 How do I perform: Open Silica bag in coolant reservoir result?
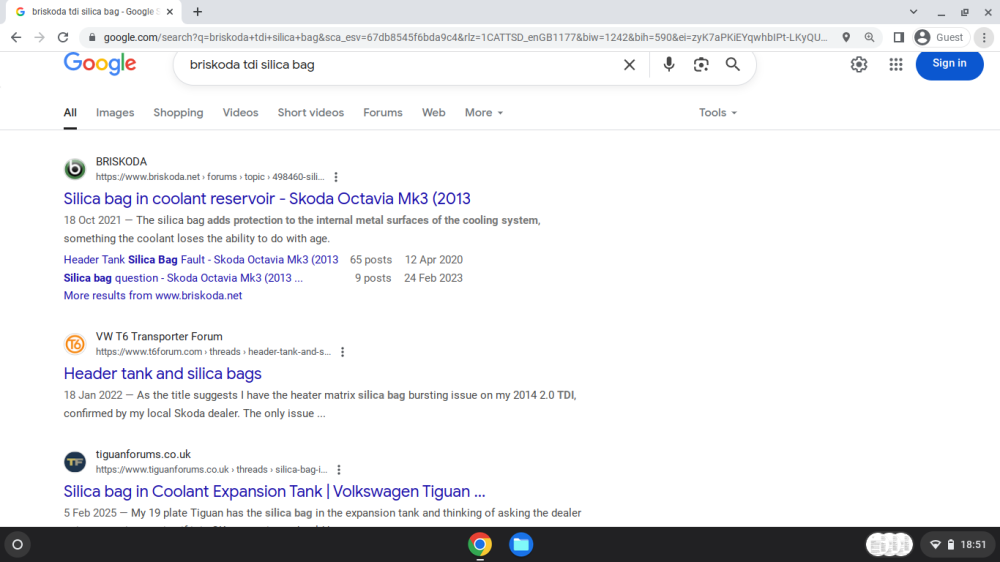(x=267, y=198)
